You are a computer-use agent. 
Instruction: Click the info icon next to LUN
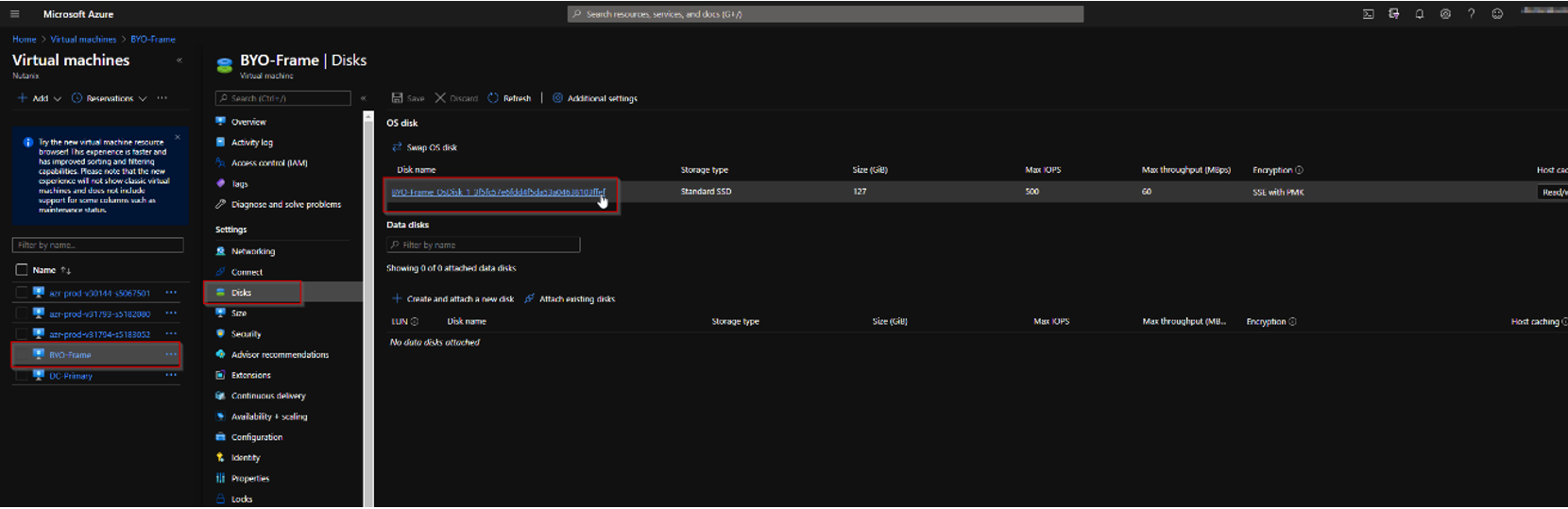(x=414, y=321)
